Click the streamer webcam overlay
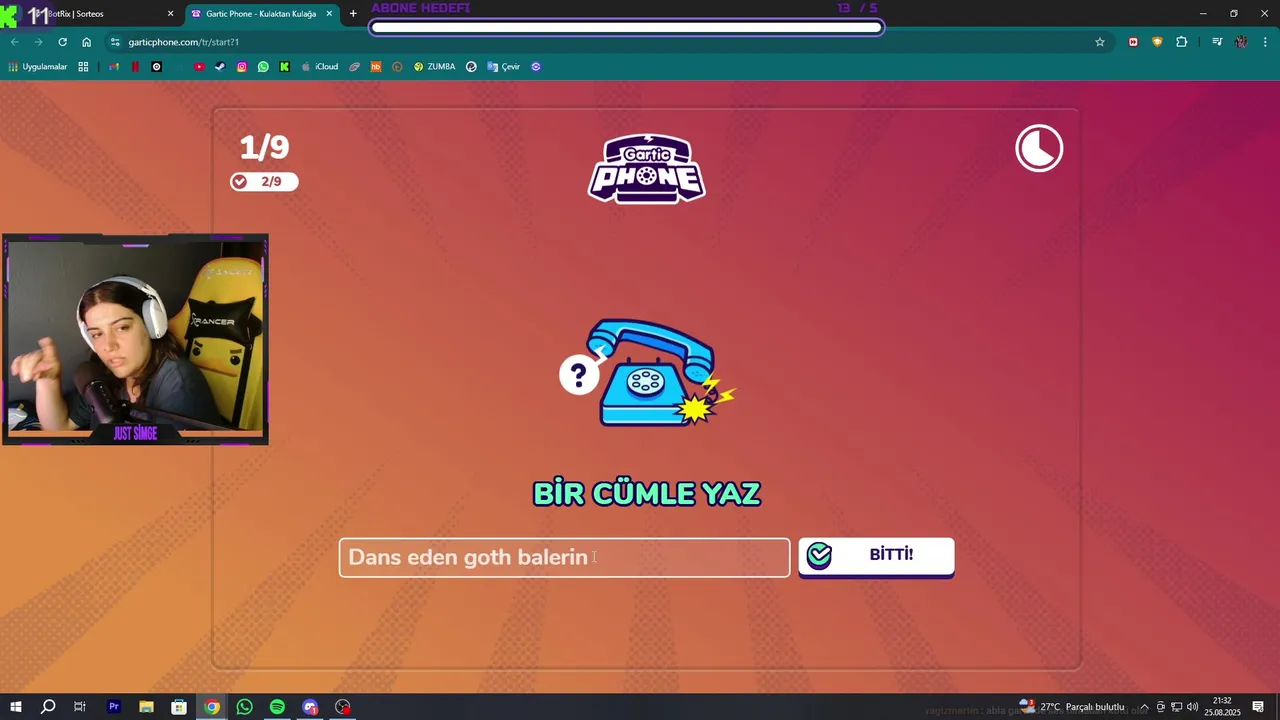The height and width of the screenshot is (720, 1280). pyautogui.click(x=135, y=339)
